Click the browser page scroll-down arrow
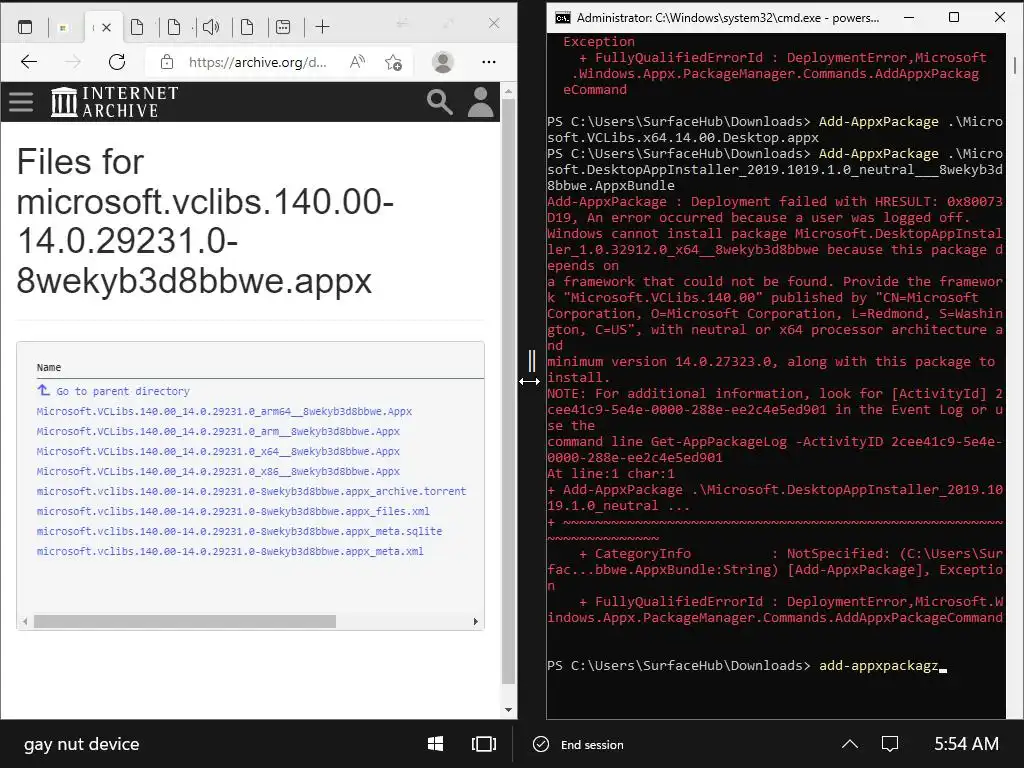Screen dimensions: 1024x768 pyautogui.click(x=509, y=710)
